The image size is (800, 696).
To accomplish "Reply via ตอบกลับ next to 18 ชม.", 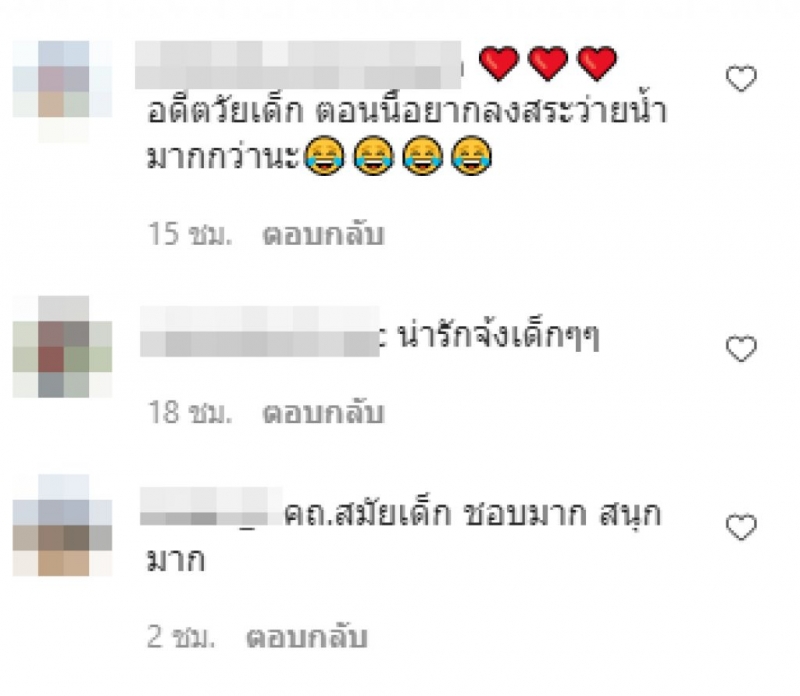I will pyautogui.click(x=323, y=413).
